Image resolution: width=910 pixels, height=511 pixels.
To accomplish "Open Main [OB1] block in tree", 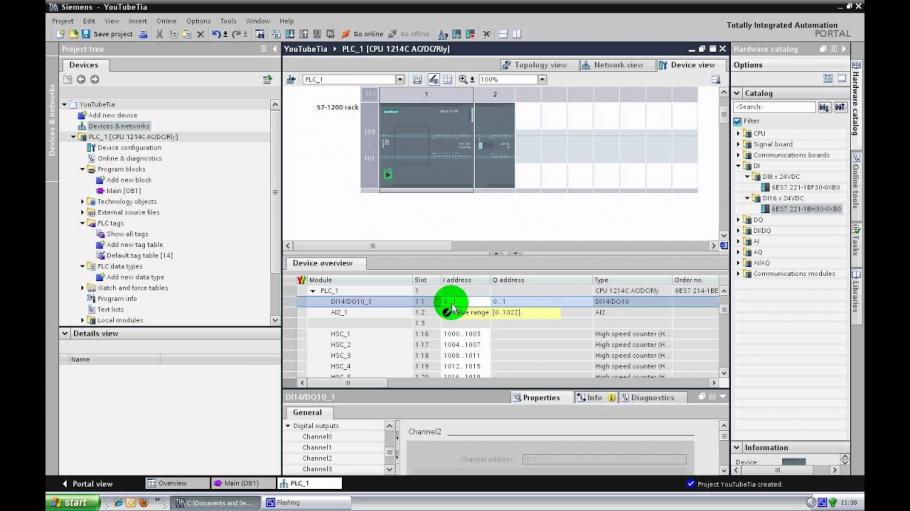I will [x=124, y=191].
